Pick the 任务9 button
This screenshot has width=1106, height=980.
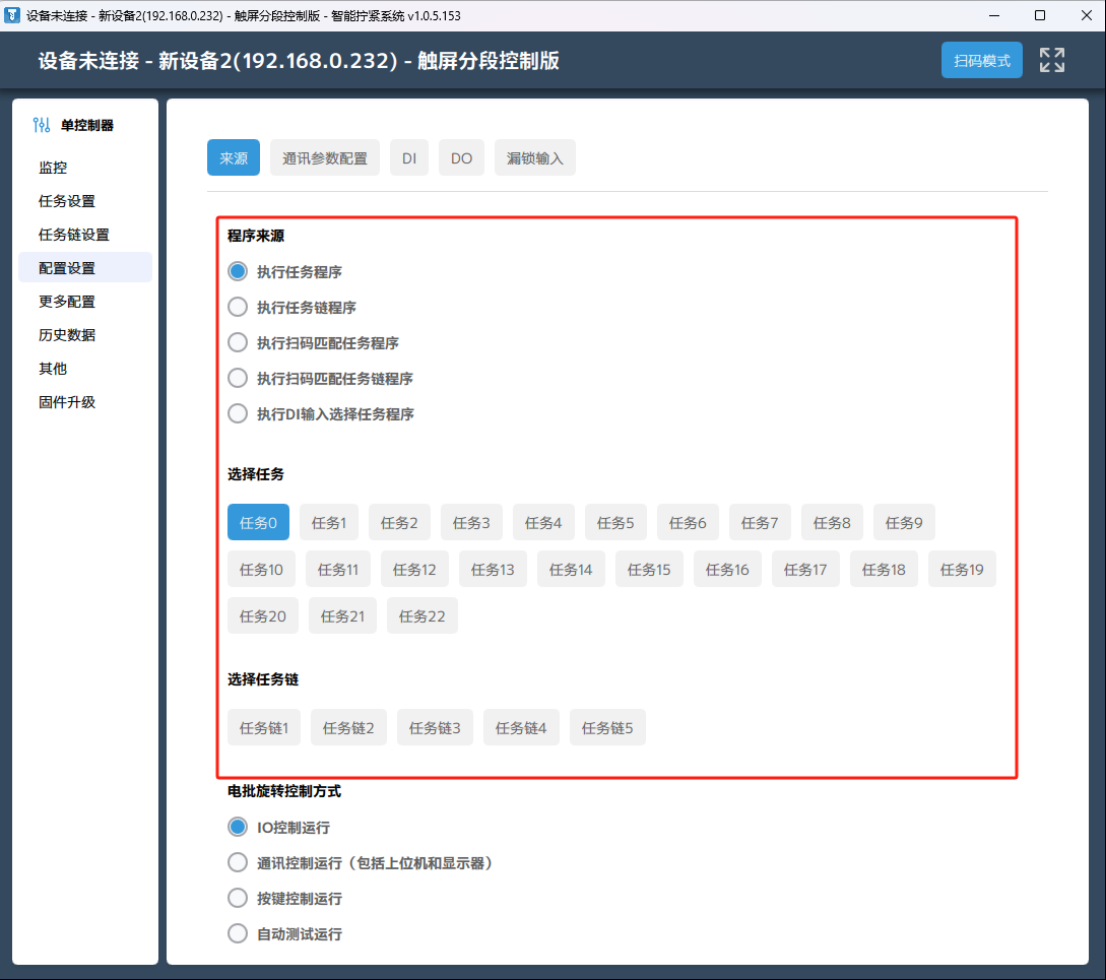(x=904, y=523)
